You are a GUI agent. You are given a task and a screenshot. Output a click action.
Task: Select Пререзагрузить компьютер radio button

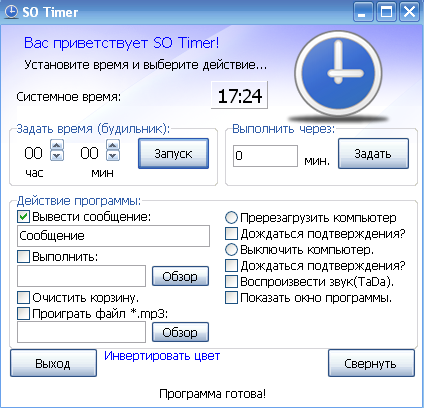(231, 218)
